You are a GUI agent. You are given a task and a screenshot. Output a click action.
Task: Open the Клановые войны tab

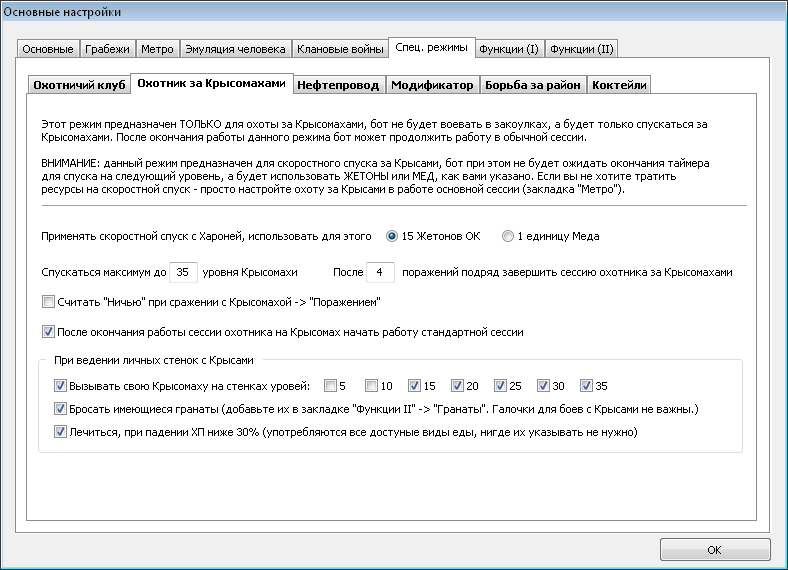tap(340, 49)
